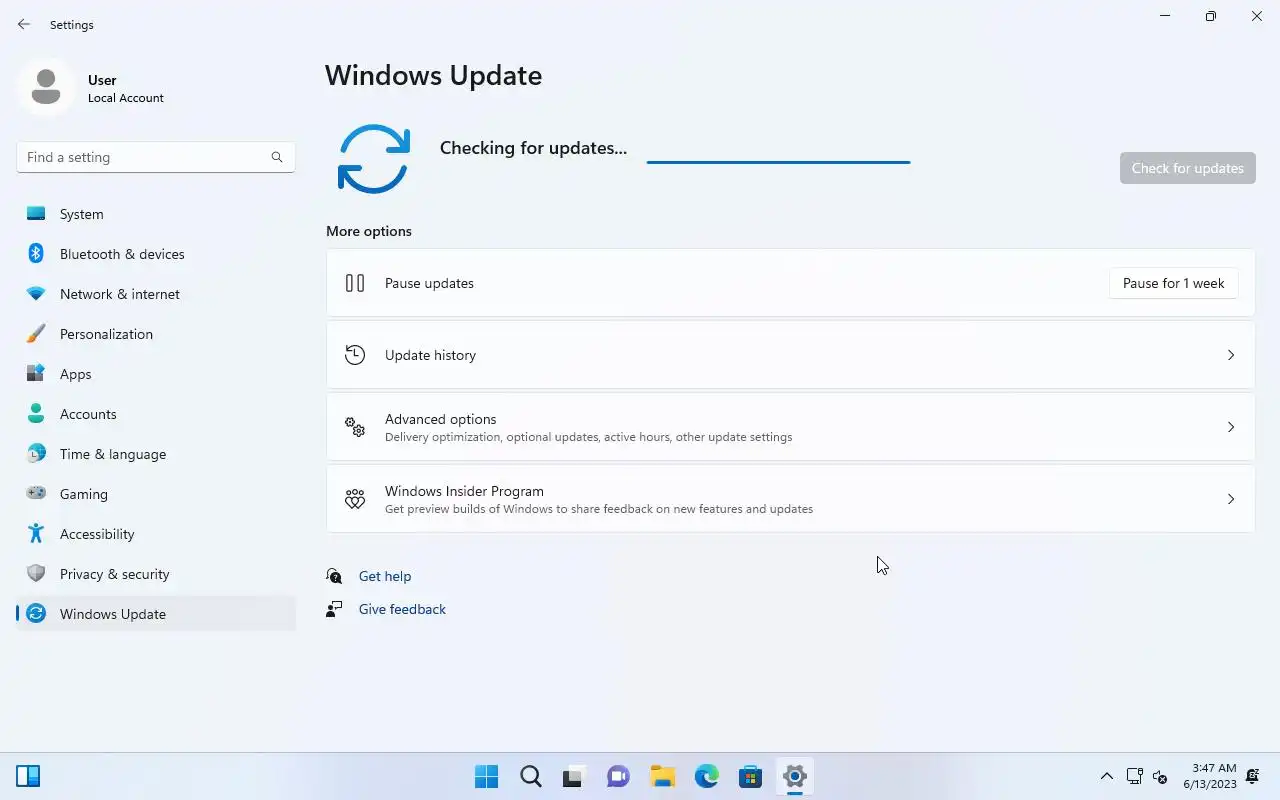Click the Windows Insider Program title

click(464, 491)
